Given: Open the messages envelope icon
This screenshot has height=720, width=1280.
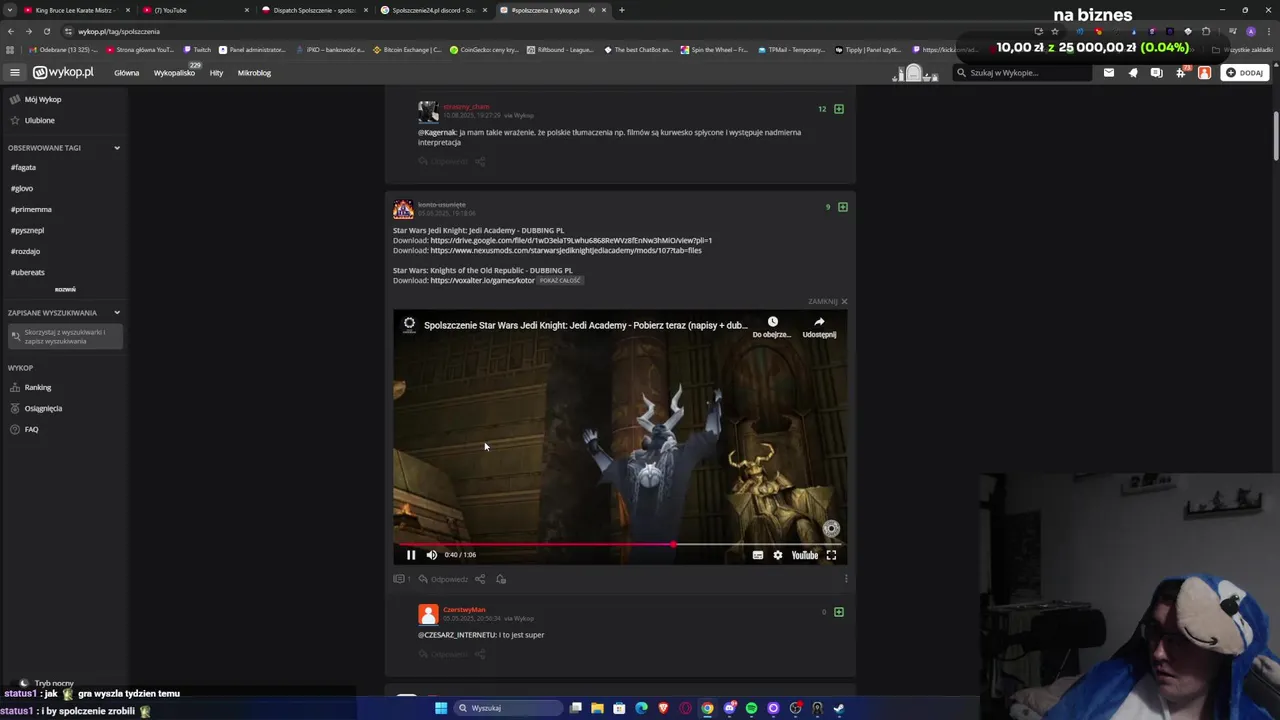Looking at the screenshot, I should coord(1109,72).
